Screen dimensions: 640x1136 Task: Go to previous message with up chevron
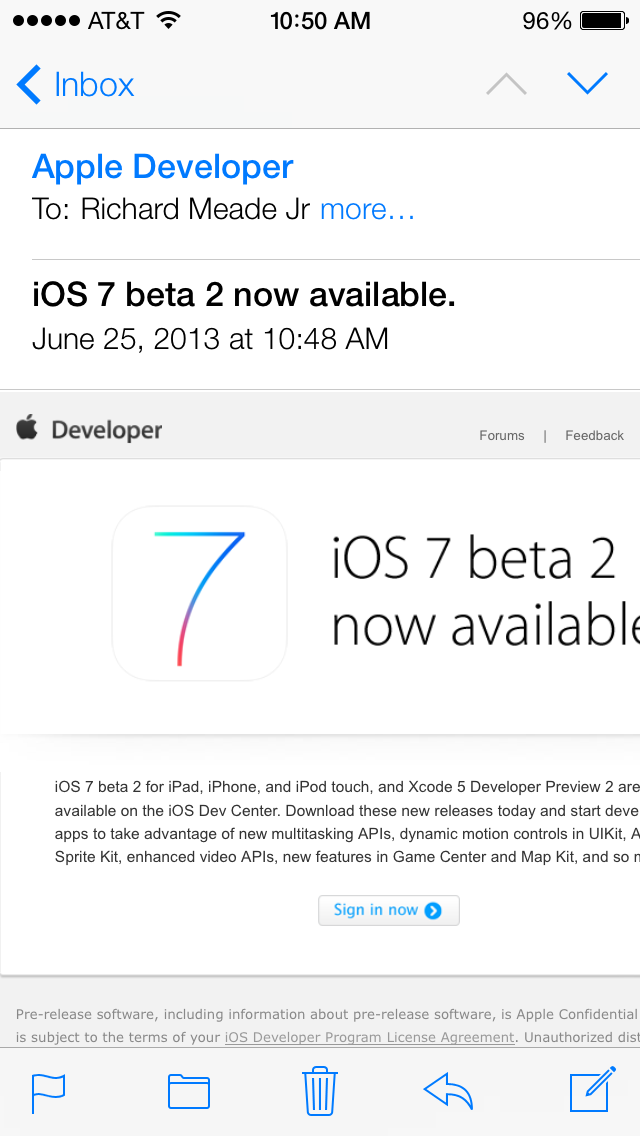(x=506, y=84)
